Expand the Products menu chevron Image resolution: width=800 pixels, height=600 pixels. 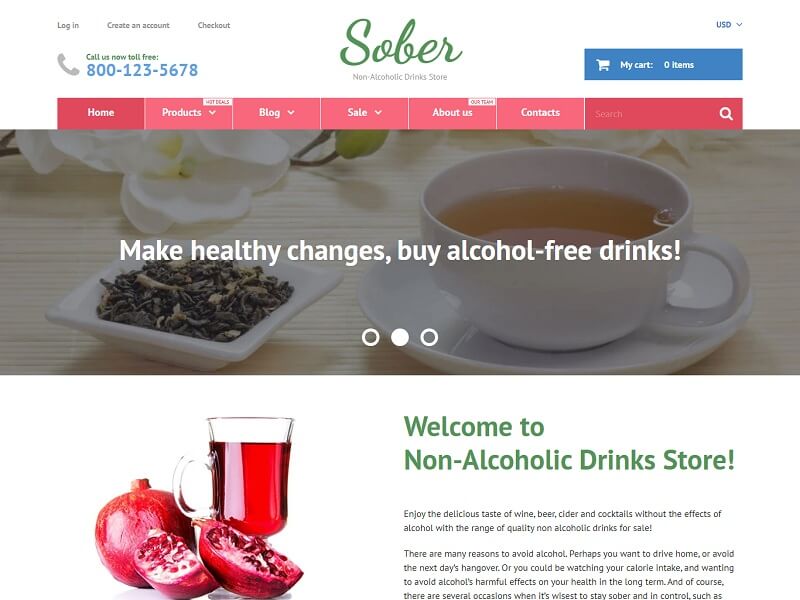coord(212,113)
